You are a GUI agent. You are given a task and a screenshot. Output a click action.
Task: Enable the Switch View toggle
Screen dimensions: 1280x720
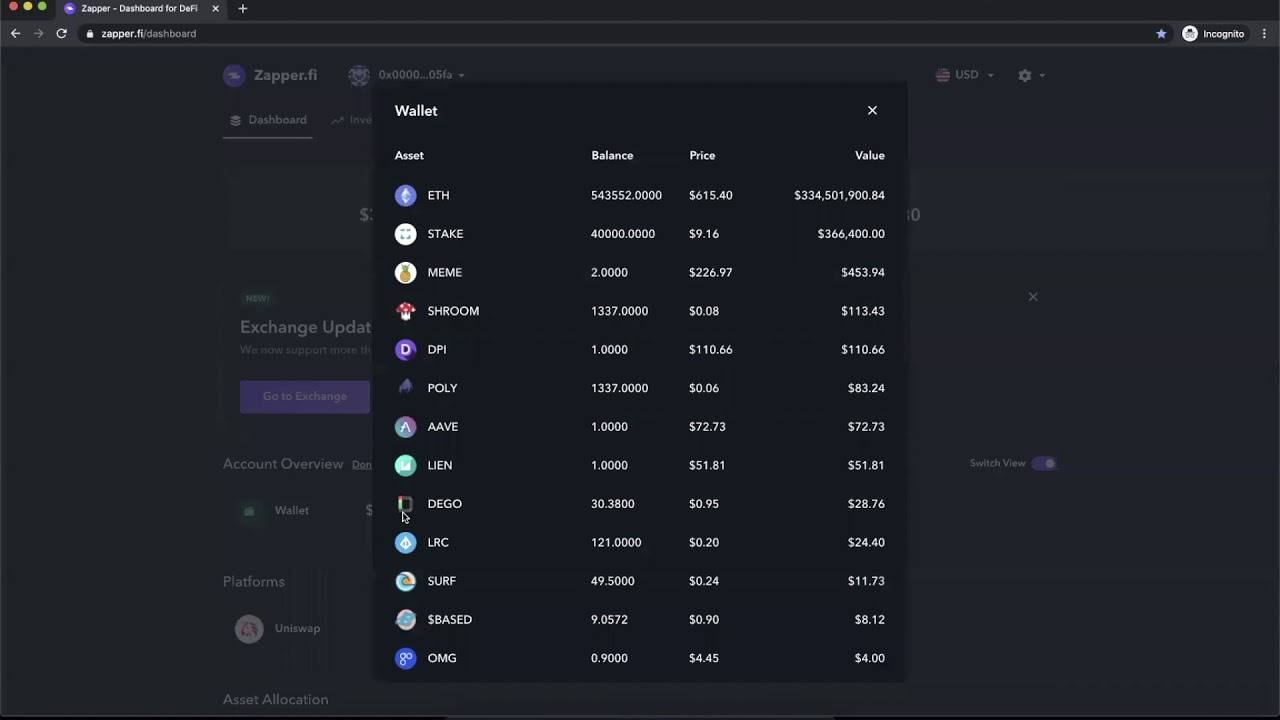coord(1045,463)
